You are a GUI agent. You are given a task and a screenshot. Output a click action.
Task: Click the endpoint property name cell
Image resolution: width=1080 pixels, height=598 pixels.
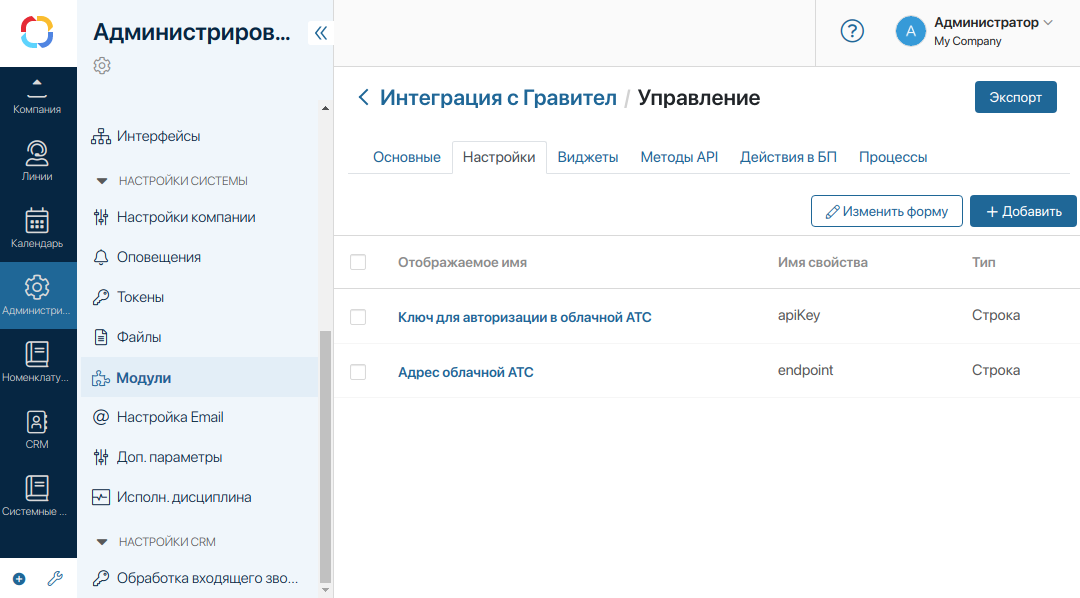pyautogui.click(x=805, y=371)
